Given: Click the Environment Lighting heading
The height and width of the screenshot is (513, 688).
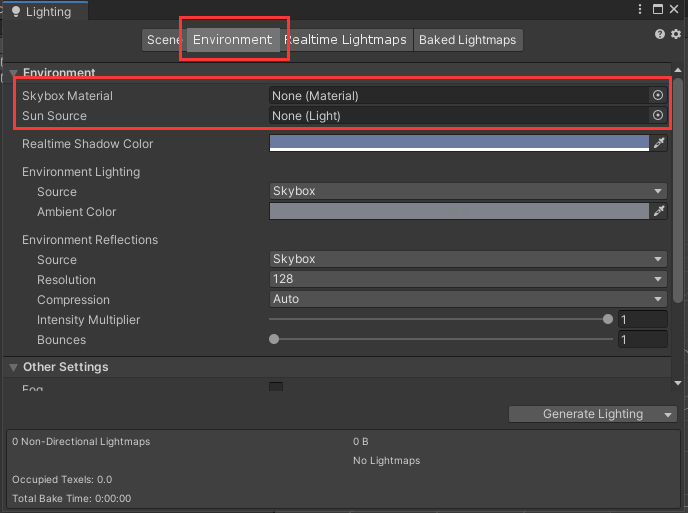Looking at the screenshot, I should (81, 172).
